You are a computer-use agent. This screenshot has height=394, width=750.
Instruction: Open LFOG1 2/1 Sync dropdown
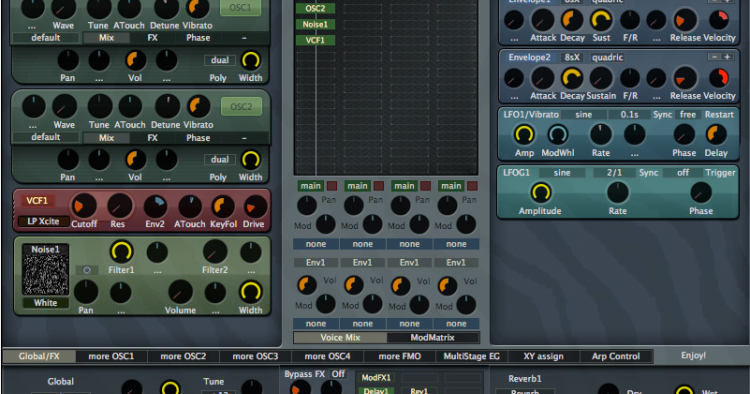pyautogui.click(x=615, y=173)
